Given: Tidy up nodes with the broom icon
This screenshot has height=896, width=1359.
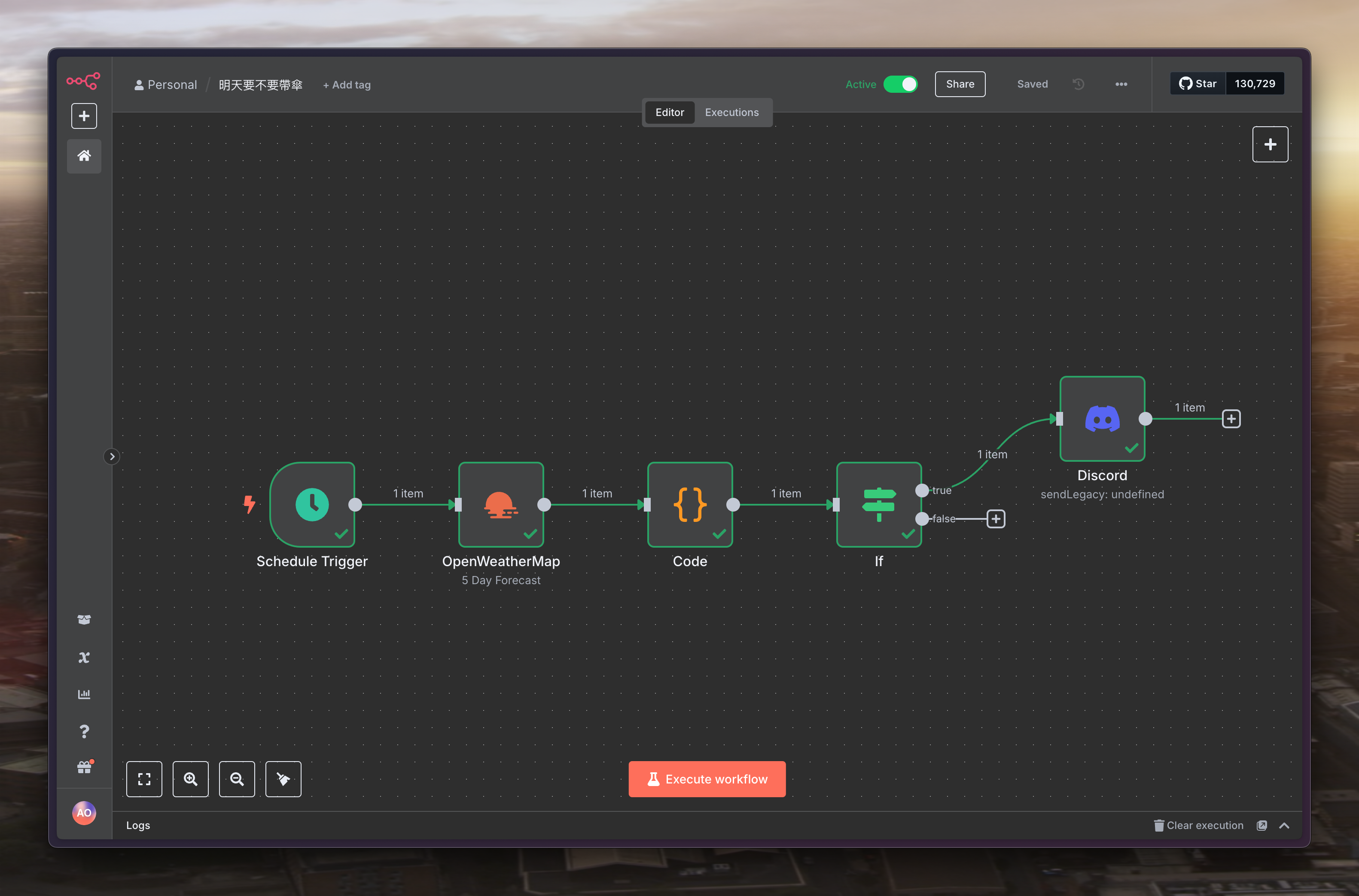Looking at the screenshot, I should (x=283, y=778).
